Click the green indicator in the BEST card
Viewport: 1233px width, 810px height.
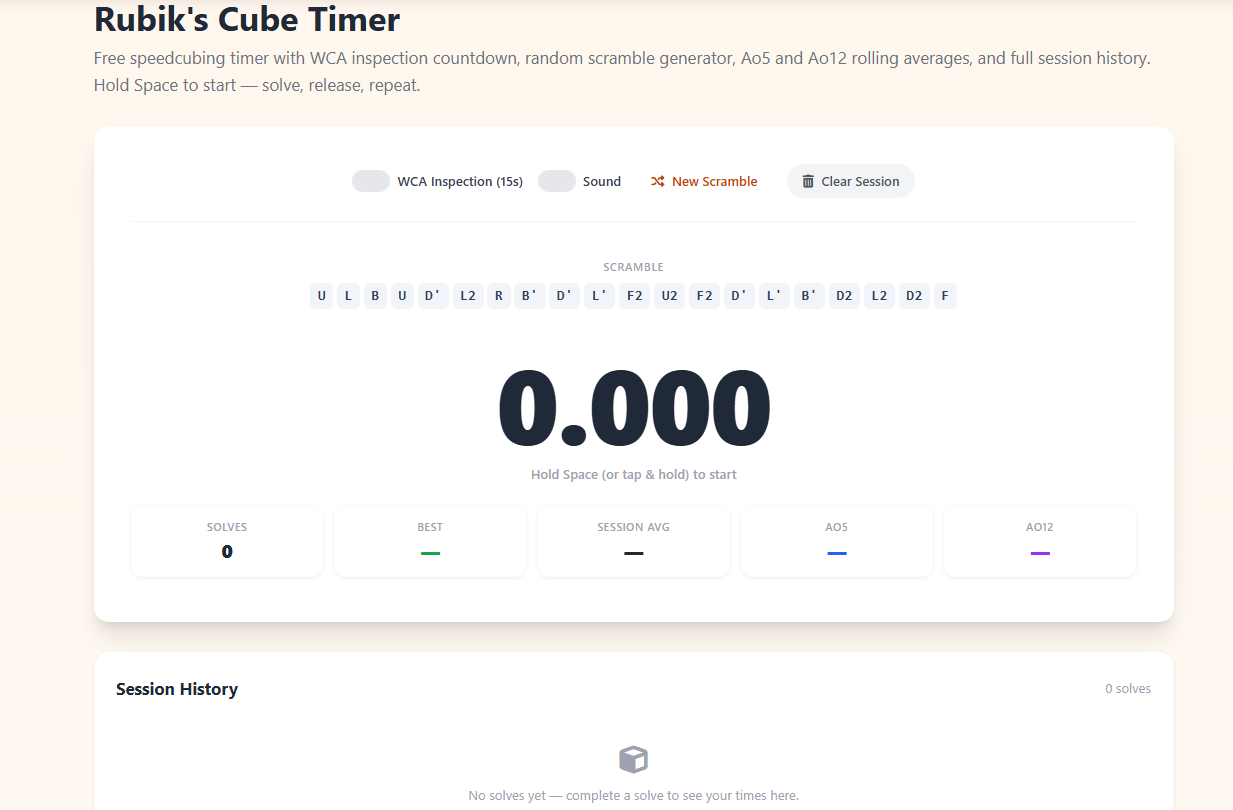click(429, 551)
